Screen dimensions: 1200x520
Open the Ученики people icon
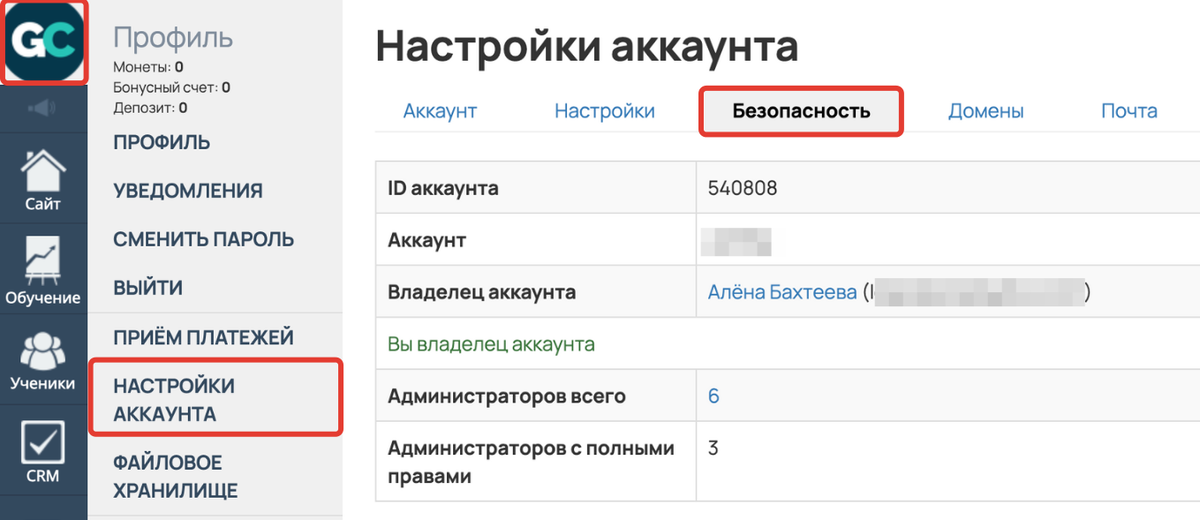[x=44, y=360]
